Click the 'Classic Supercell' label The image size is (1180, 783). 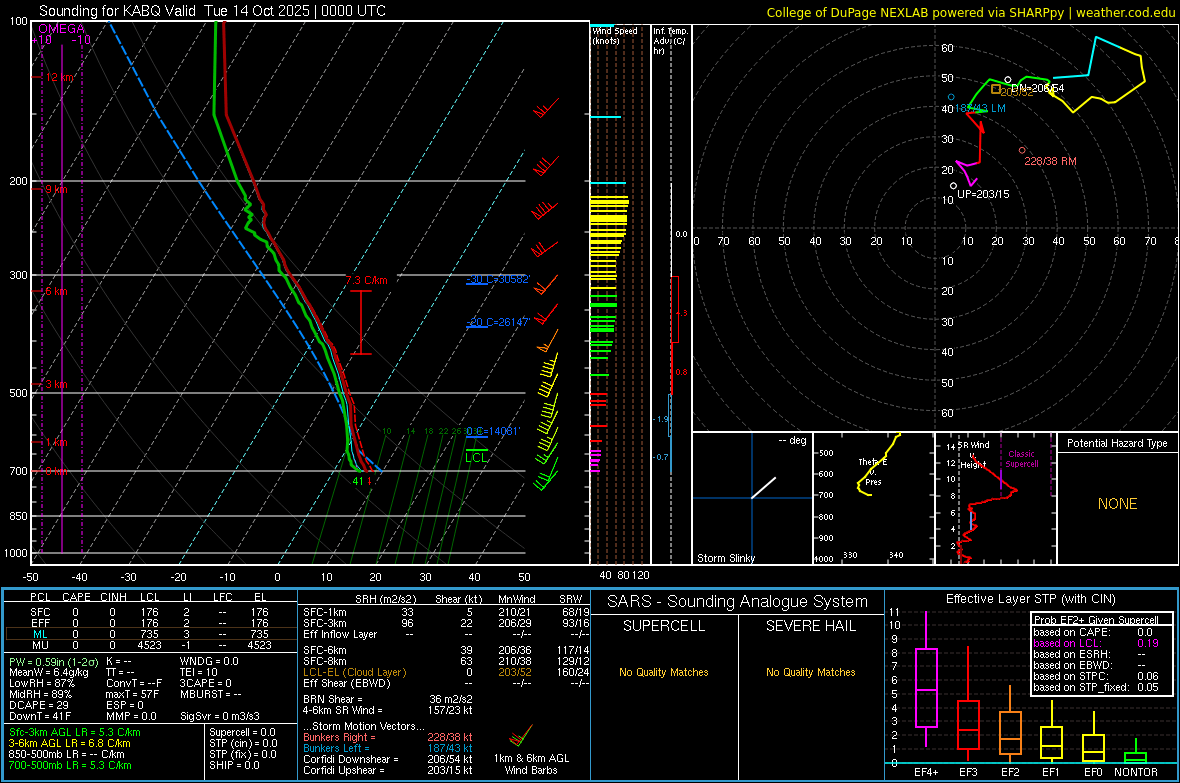(1021, 459)
